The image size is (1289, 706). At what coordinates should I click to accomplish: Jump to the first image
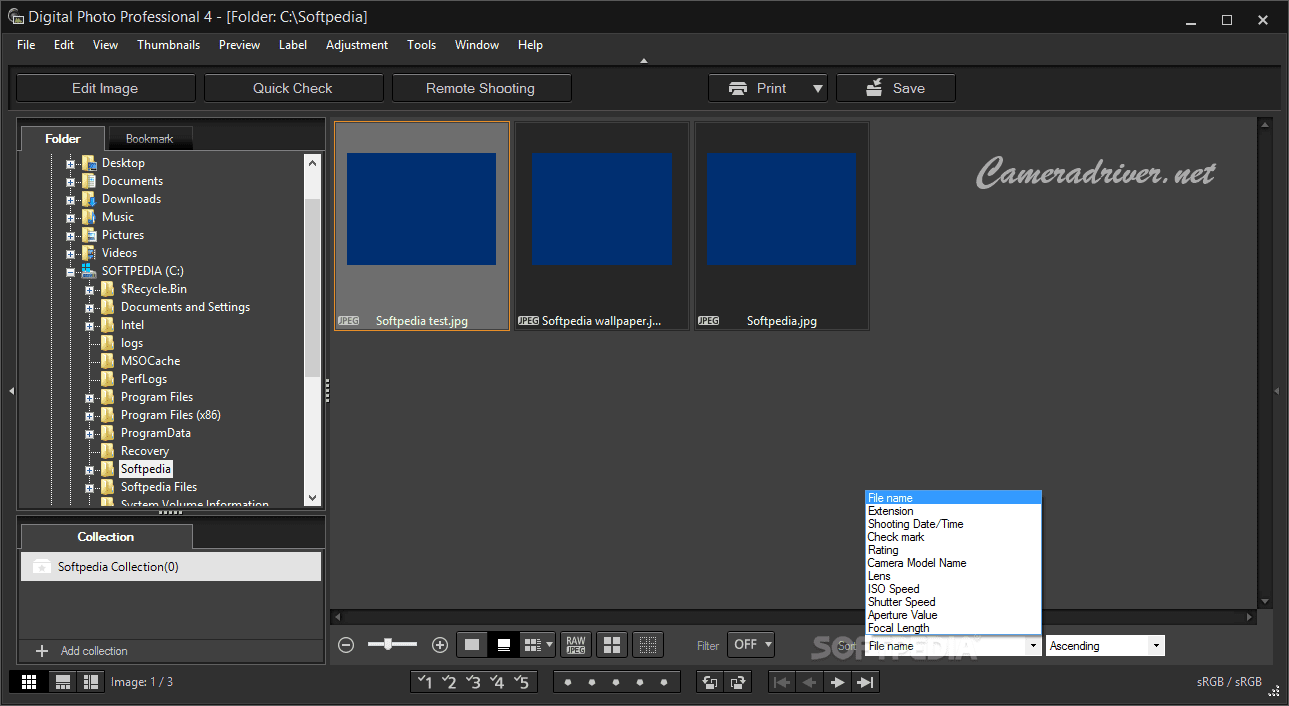782,682
